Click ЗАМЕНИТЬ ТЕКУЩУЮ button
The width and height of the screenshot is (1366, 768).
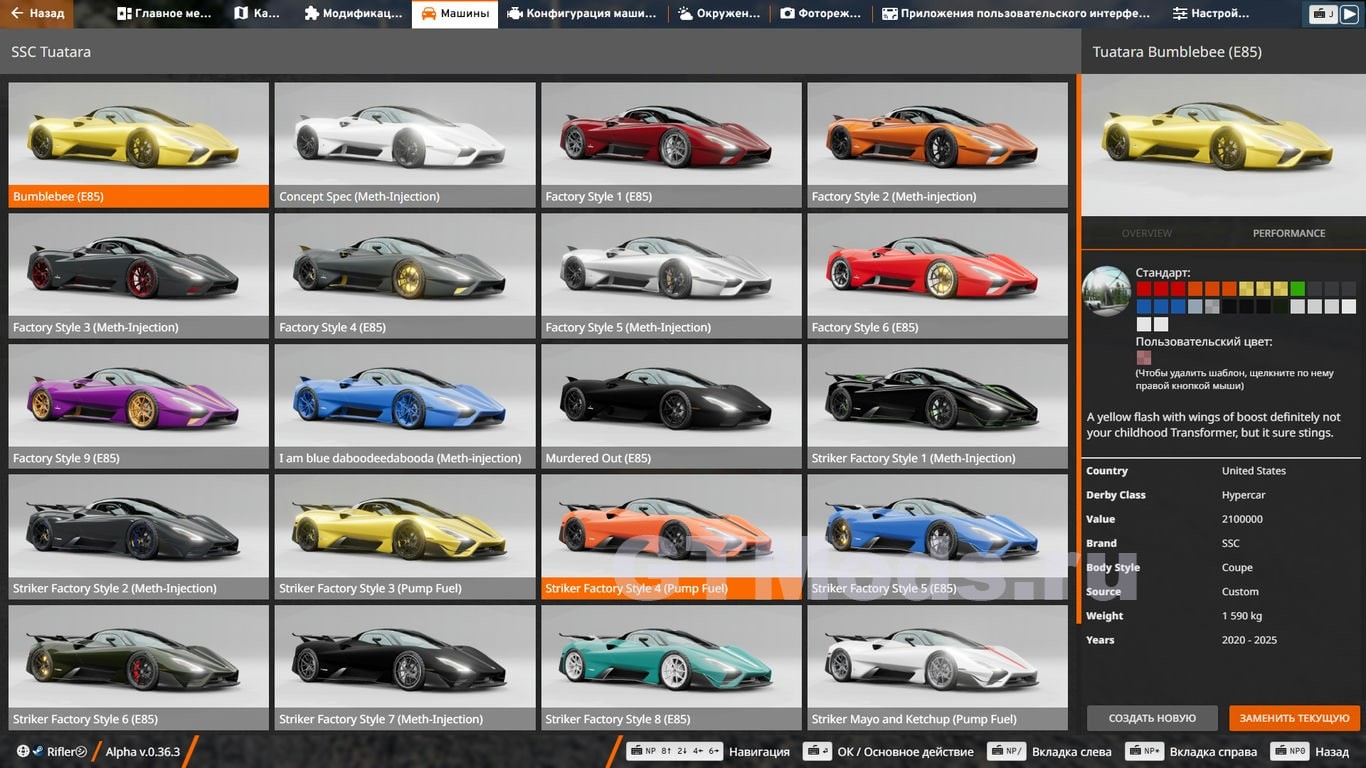(1294, 718)
